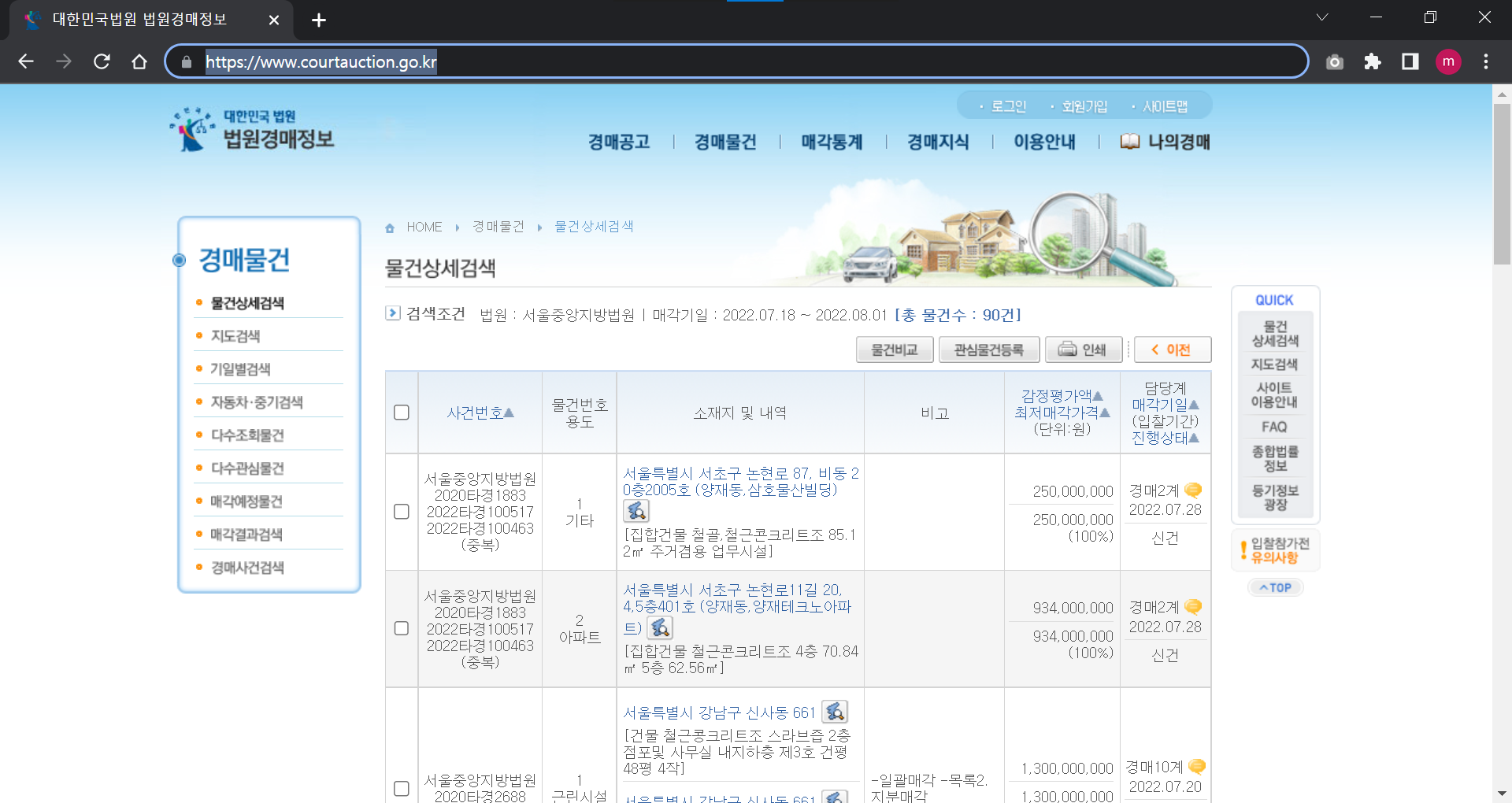Image resolution: width=1512 pixels, height=803 pixels.
Task: Open map icon for 신사동 661 listing
Action: tap(835, 712)
